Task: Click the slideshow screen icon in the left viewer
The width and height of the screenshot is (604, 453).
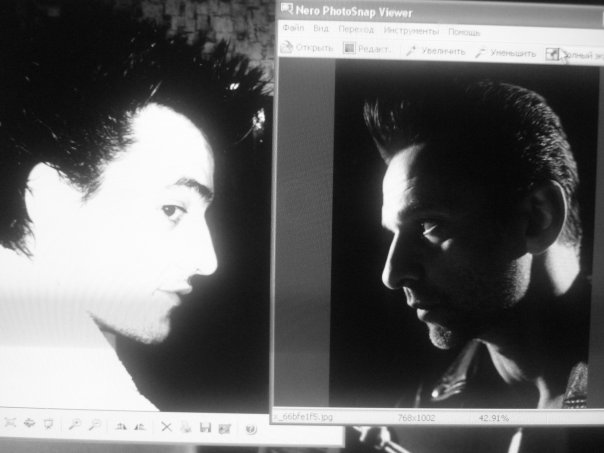Action: [x=48, y=424]
